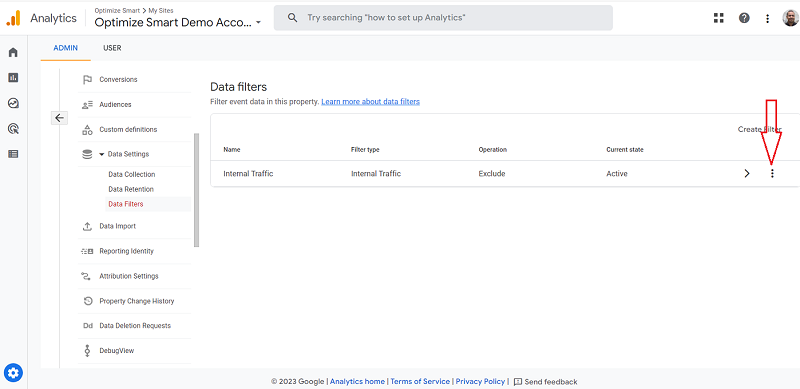Click the Analytics logo icon
The height and width of the screenshot is (389, 800).
[x=13, y=18]
